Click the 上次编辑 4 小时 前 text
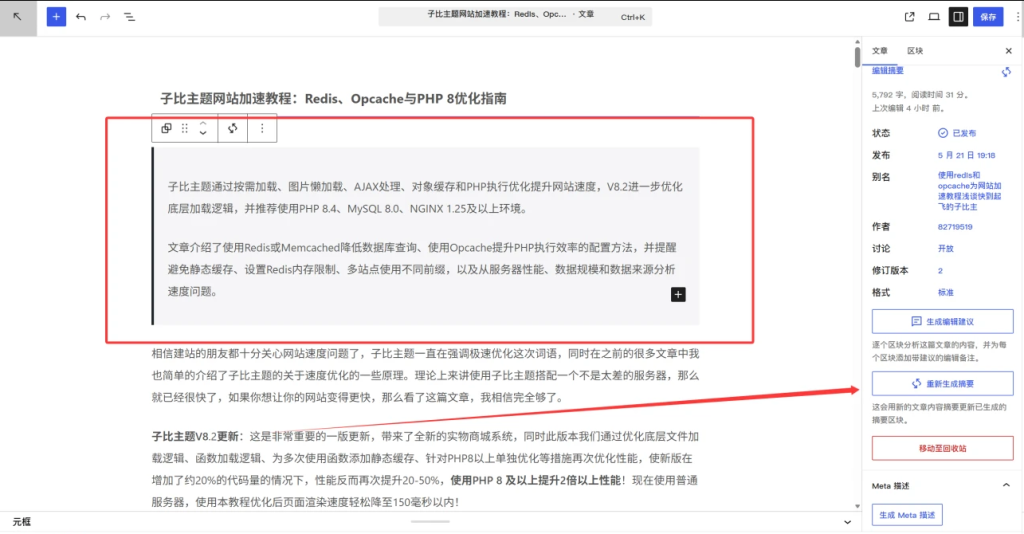1024x534 pixels. coord(908,108)
